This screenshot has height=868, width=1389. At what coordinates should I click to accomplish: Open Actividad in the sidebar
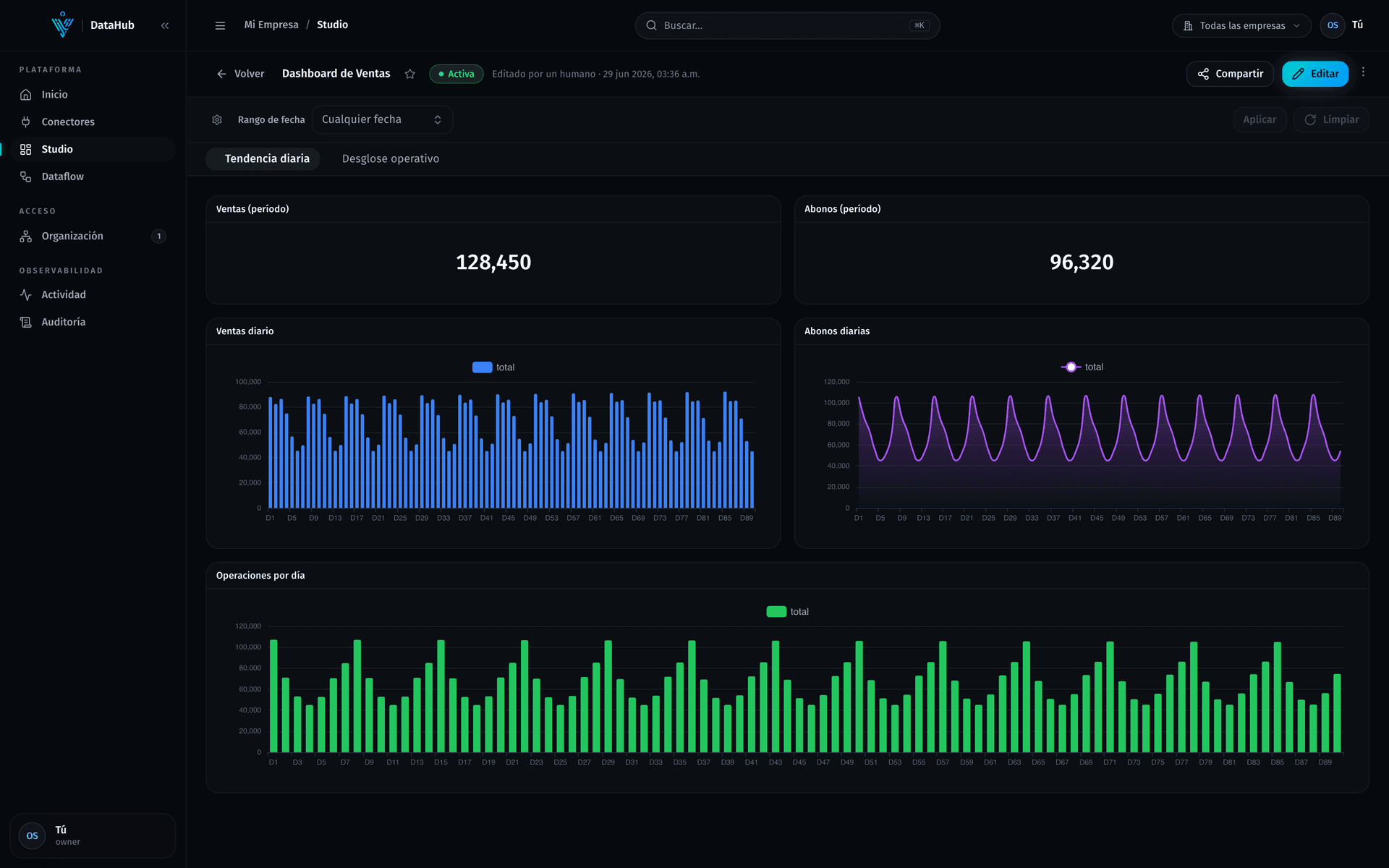93,294
